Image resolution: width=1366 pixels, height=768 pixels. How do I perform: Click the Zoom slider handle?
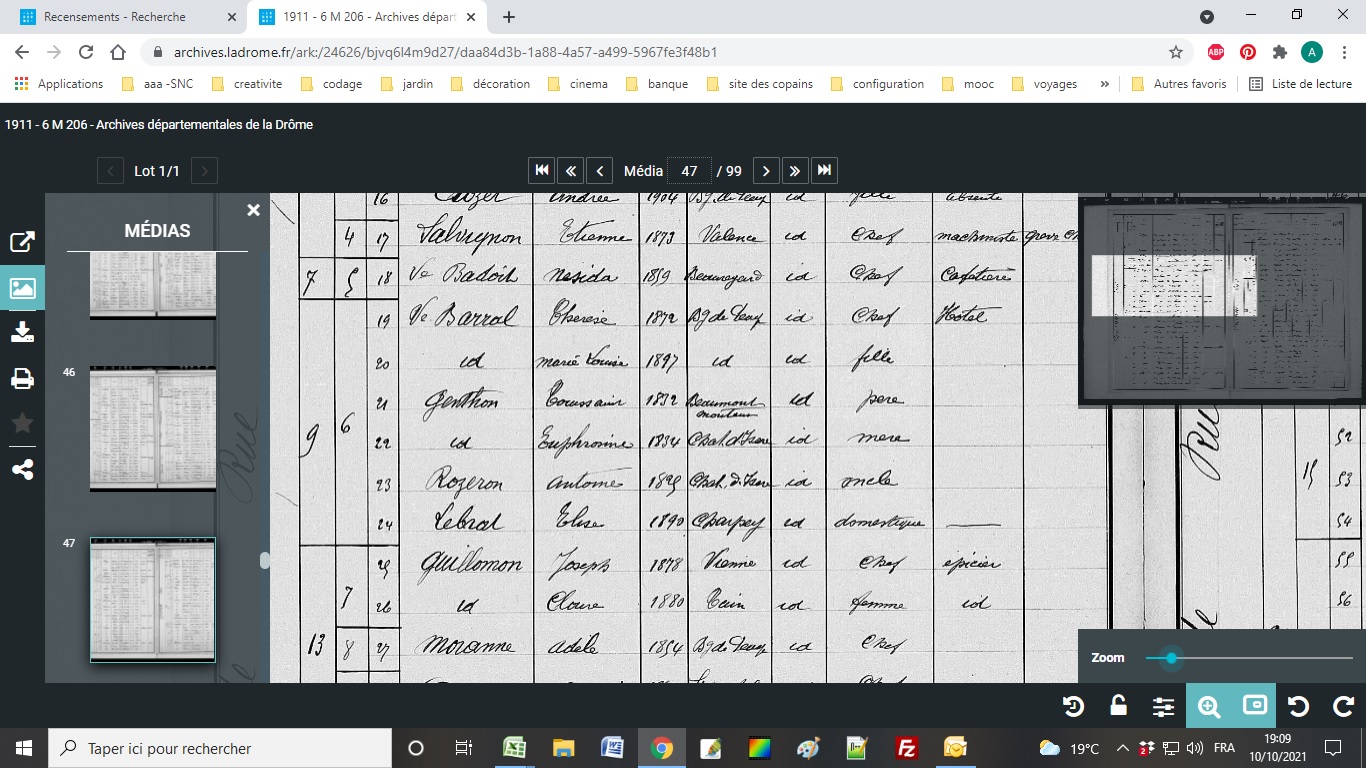[1170, 658]
